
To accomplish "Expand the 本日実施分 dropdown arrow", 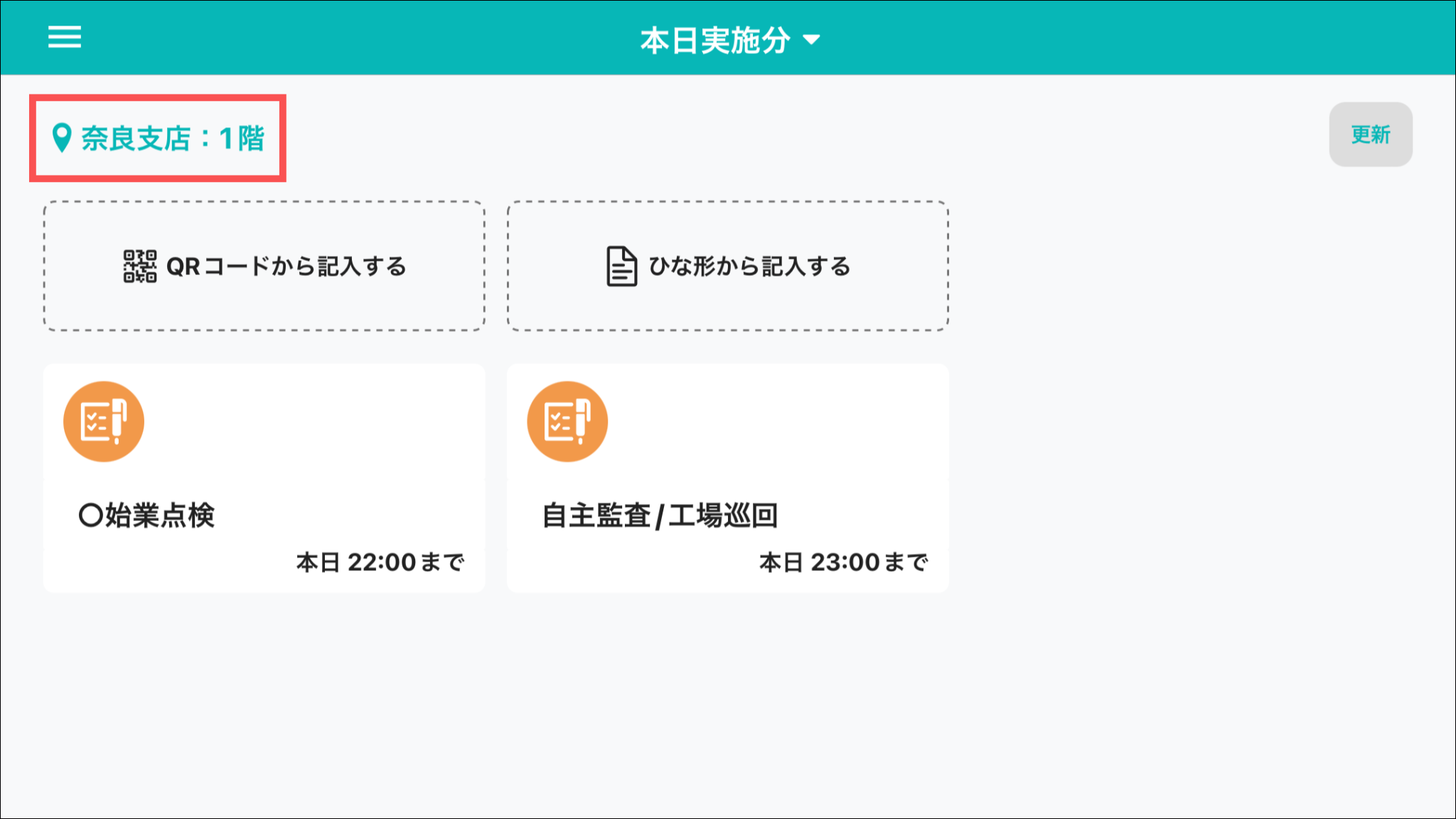I will (x=811, y=40).
